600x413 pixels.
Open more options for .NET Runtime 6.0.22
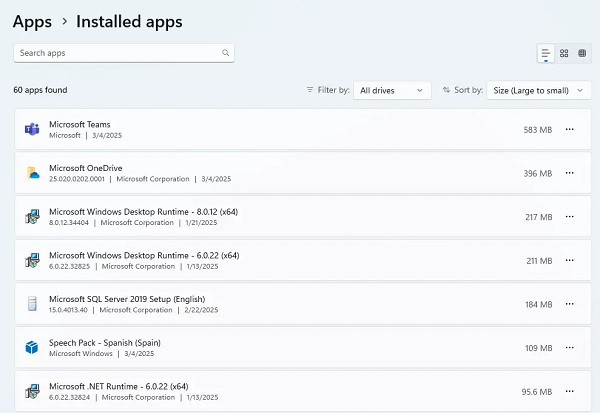(x=569, y=391)
